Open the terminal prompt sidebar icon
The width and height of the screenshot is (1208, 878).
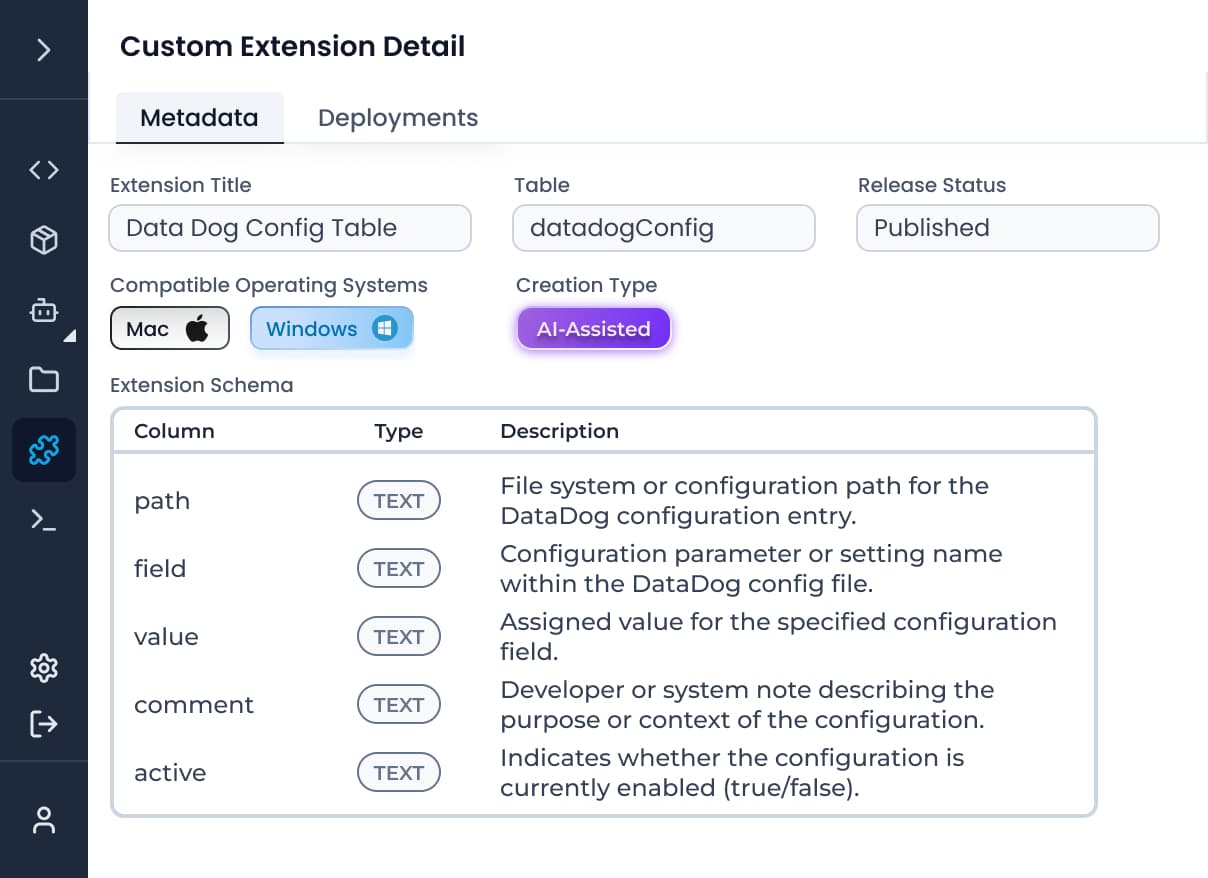[44, 519]
